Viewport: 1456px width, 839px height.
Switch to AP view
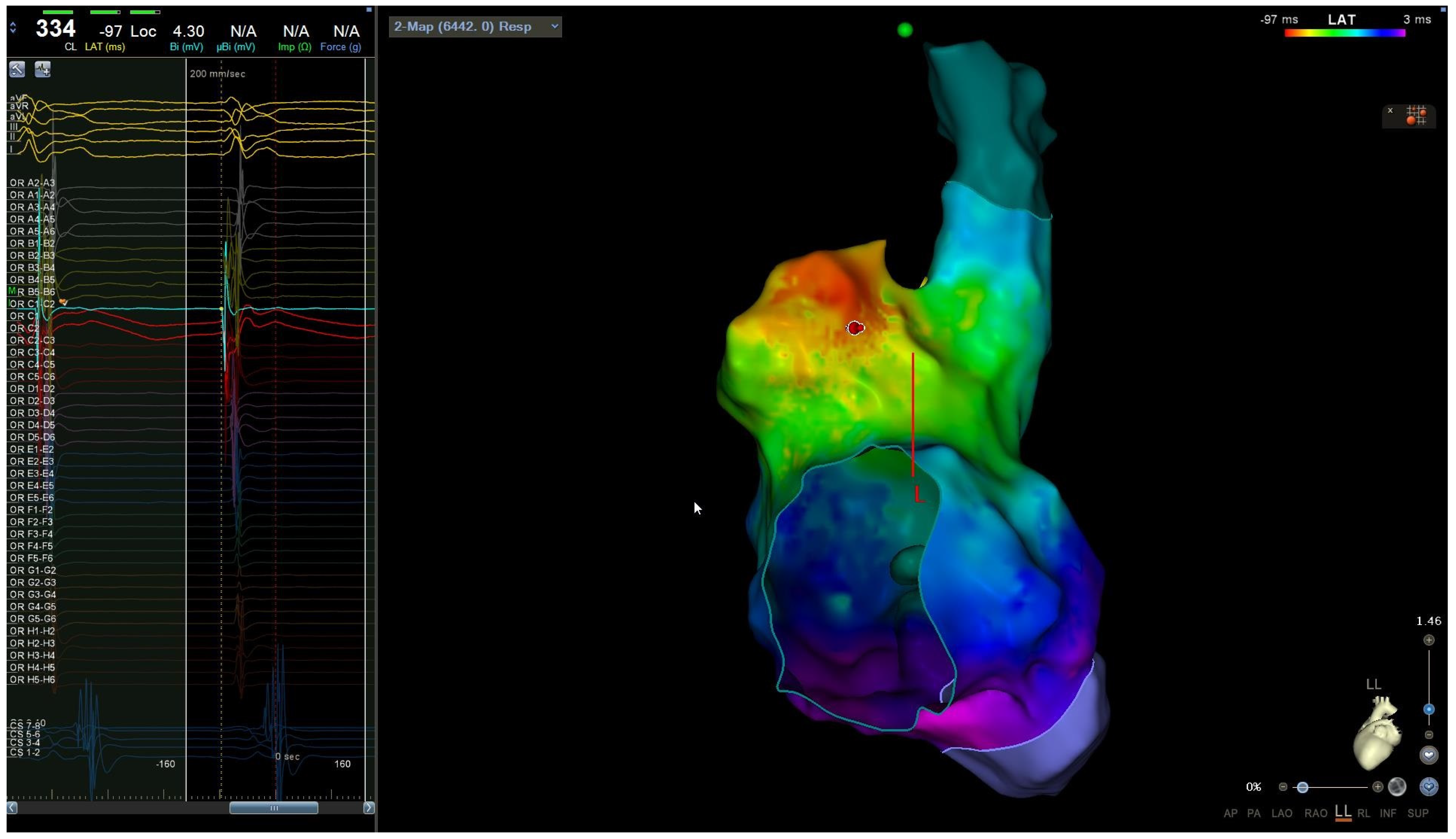(1230, 814)
